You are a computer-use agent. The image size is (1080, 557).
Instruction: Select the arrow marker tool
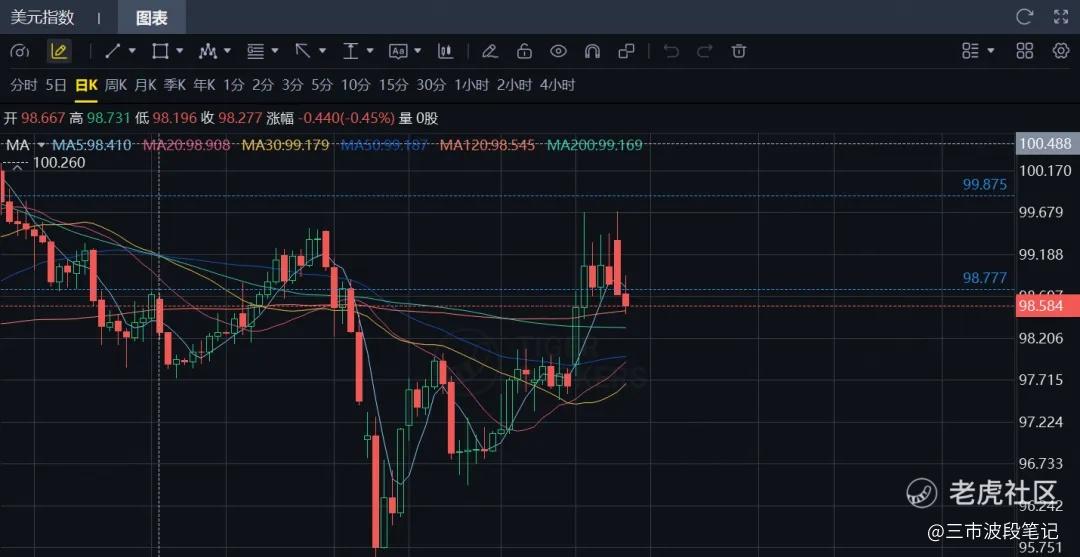click(302, 51)
